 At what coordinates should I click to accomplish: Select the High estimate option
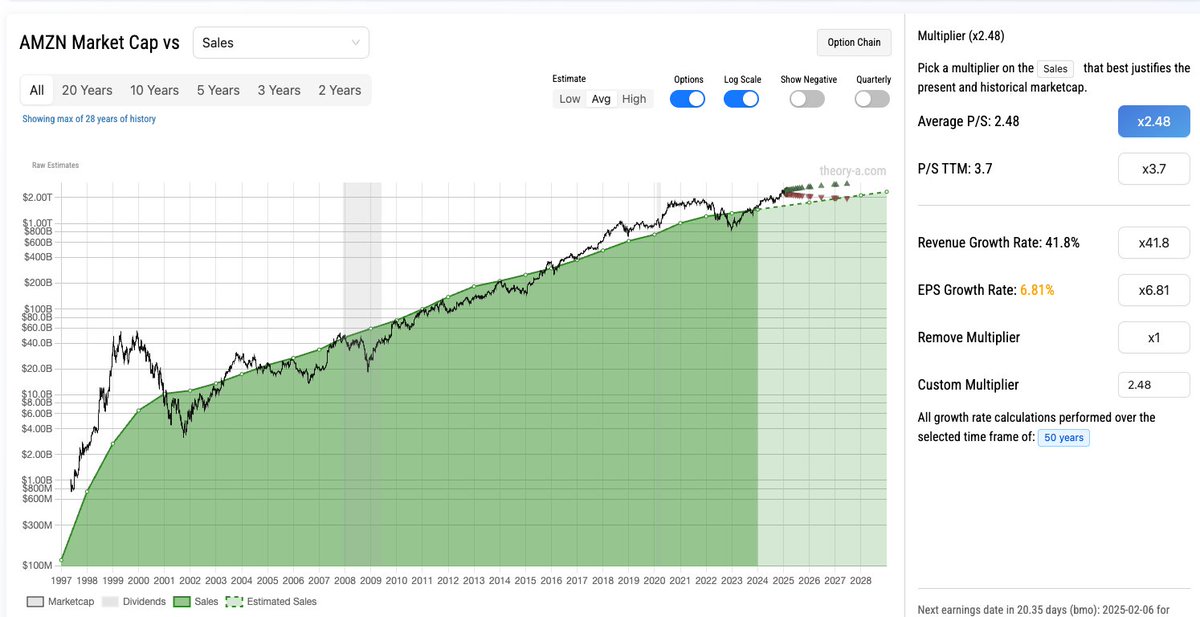634,99
